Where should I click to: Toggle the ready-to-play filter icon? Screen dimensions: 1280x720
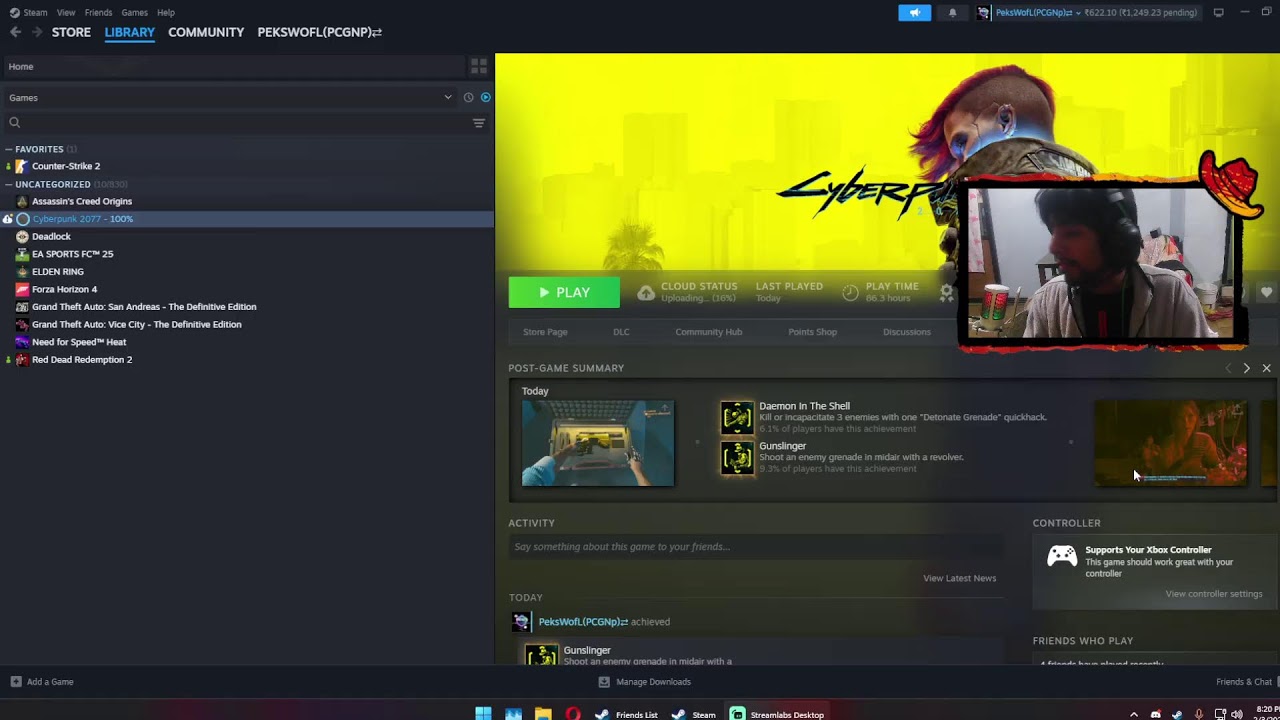[485, 97]
